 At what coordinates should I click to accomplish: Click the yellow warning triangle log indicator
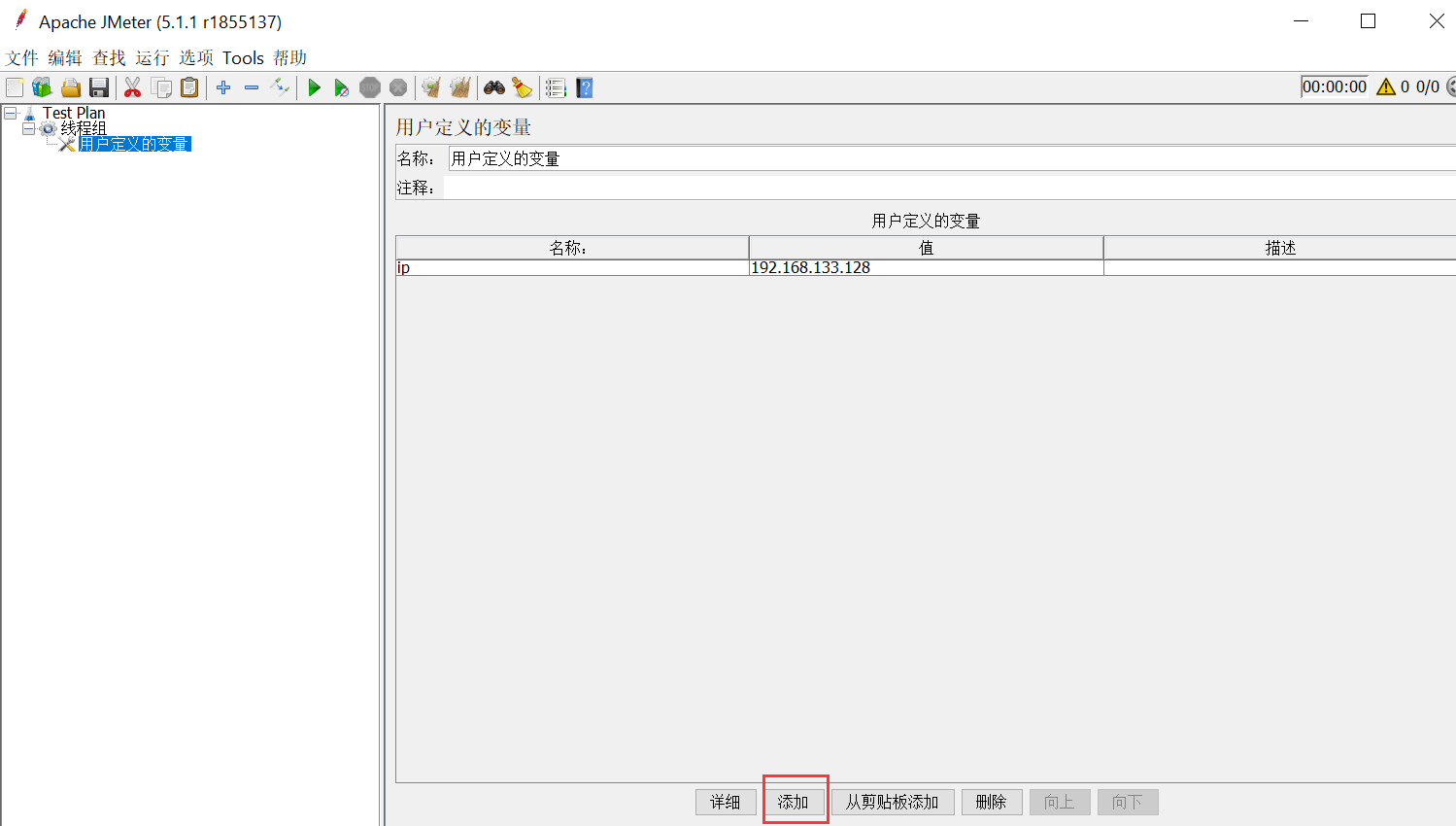click(1386, 86)
